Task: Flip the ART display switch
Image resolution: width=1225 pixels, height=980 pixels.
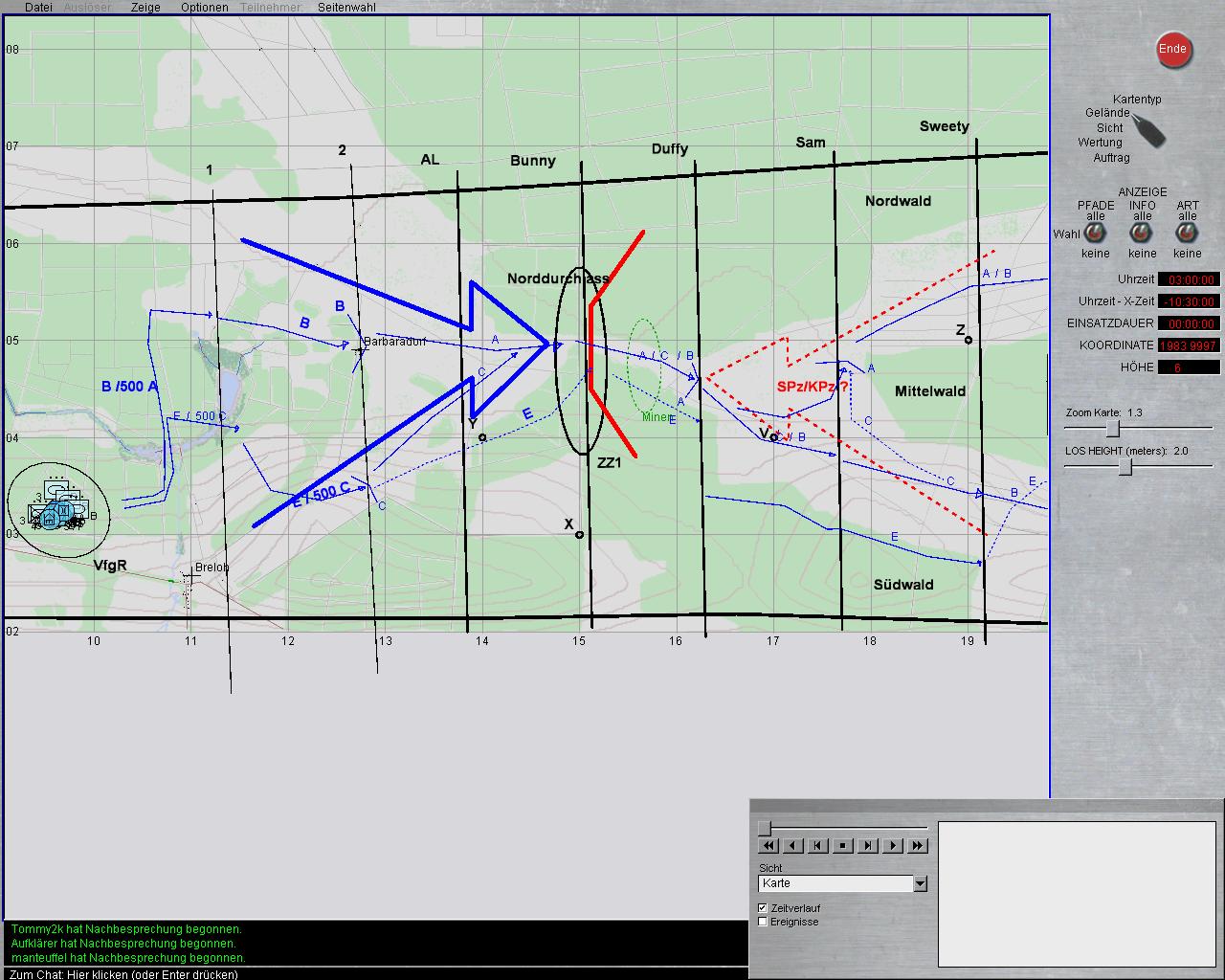Action: 1187,234
